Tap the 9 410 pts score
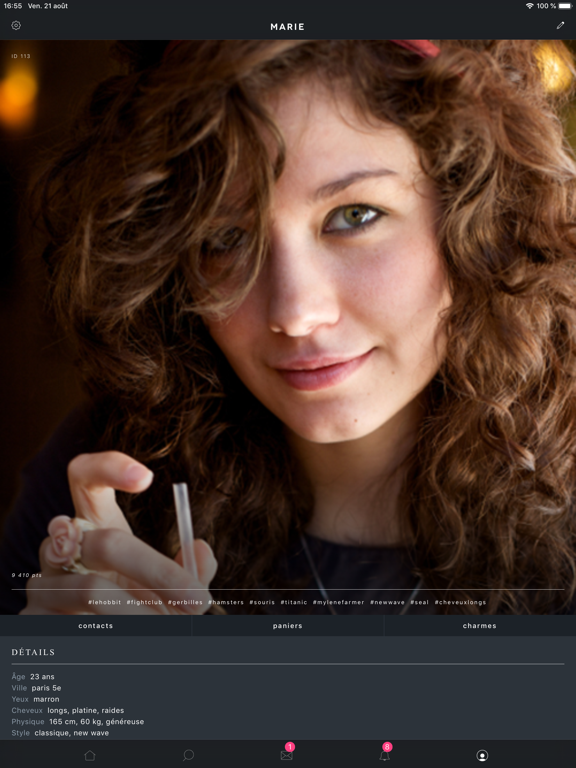The image size is (576, 768). click(x=27, y=575)
